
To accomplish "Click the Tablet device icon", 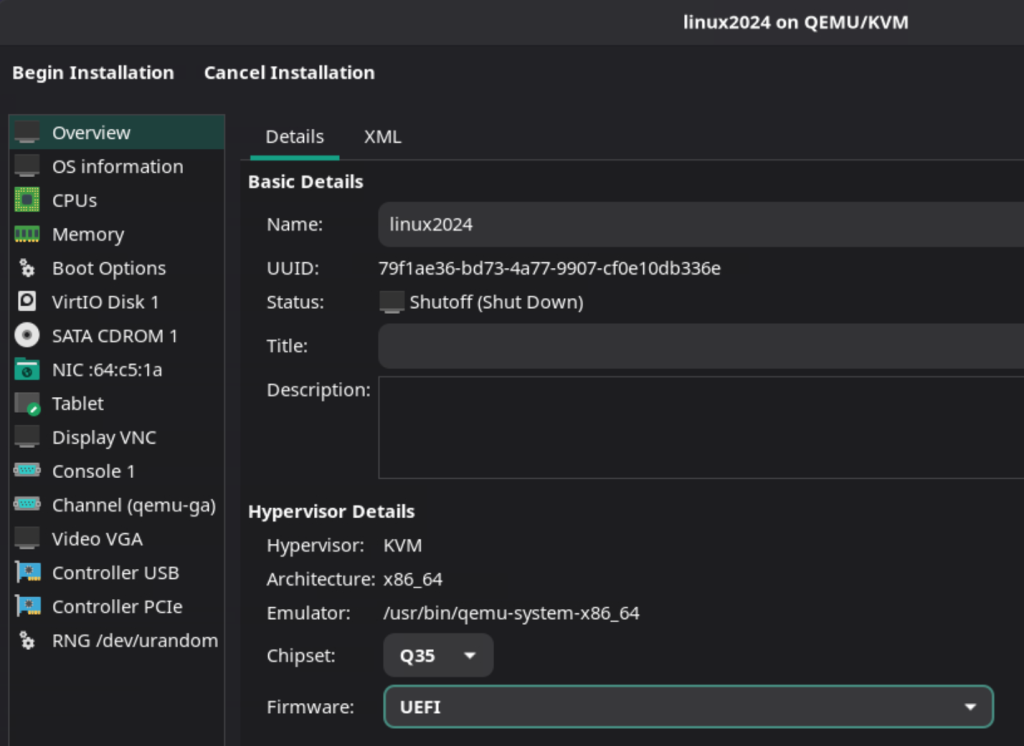I will point(27,404).
